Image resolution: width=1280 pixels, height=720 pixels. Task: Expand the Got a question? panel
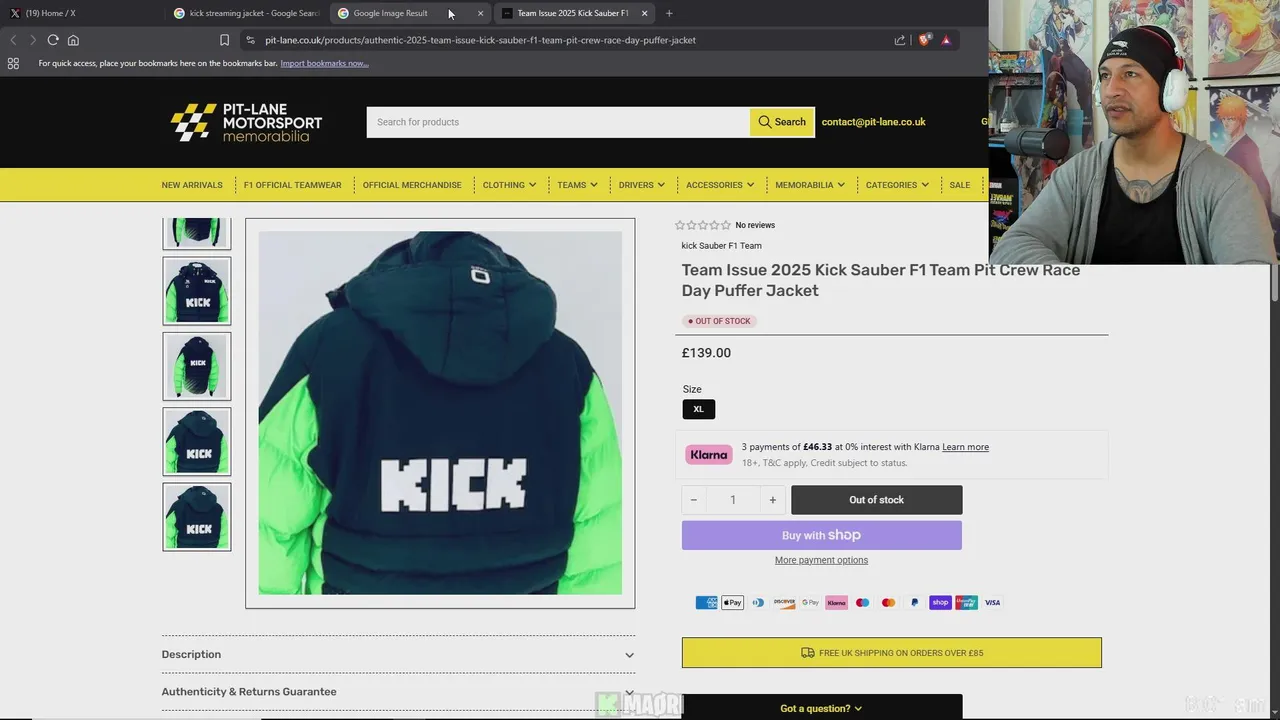point(821,708)
